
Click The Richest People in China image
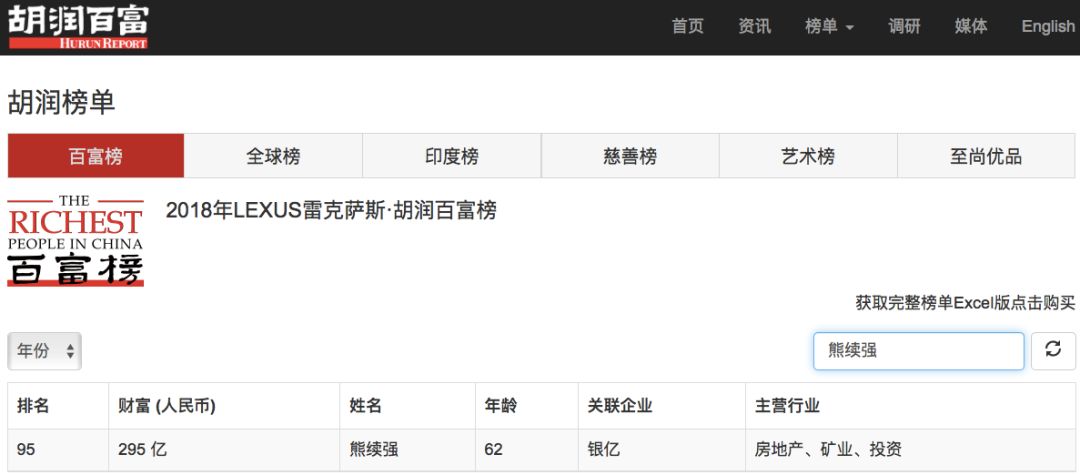[x=75, y=240]
